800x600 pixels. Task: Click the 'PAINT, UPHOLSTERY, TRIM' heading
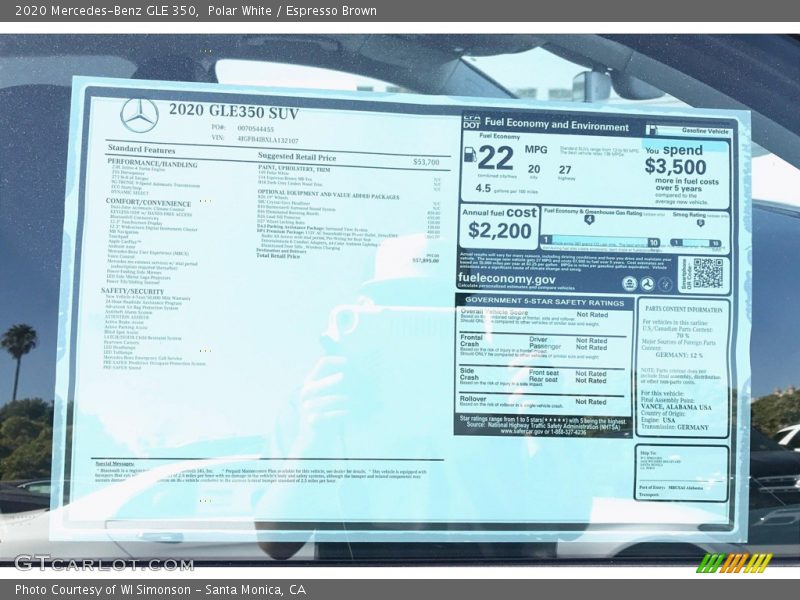tap(294, 168)
